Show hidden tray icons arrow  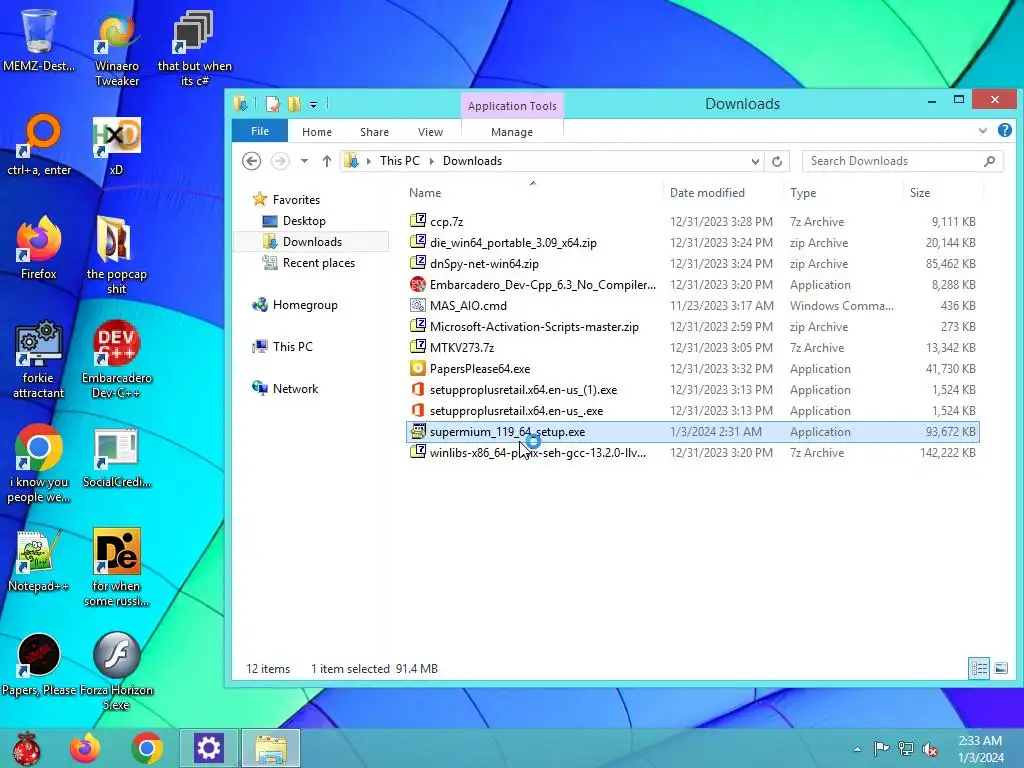tap(857, 749)
